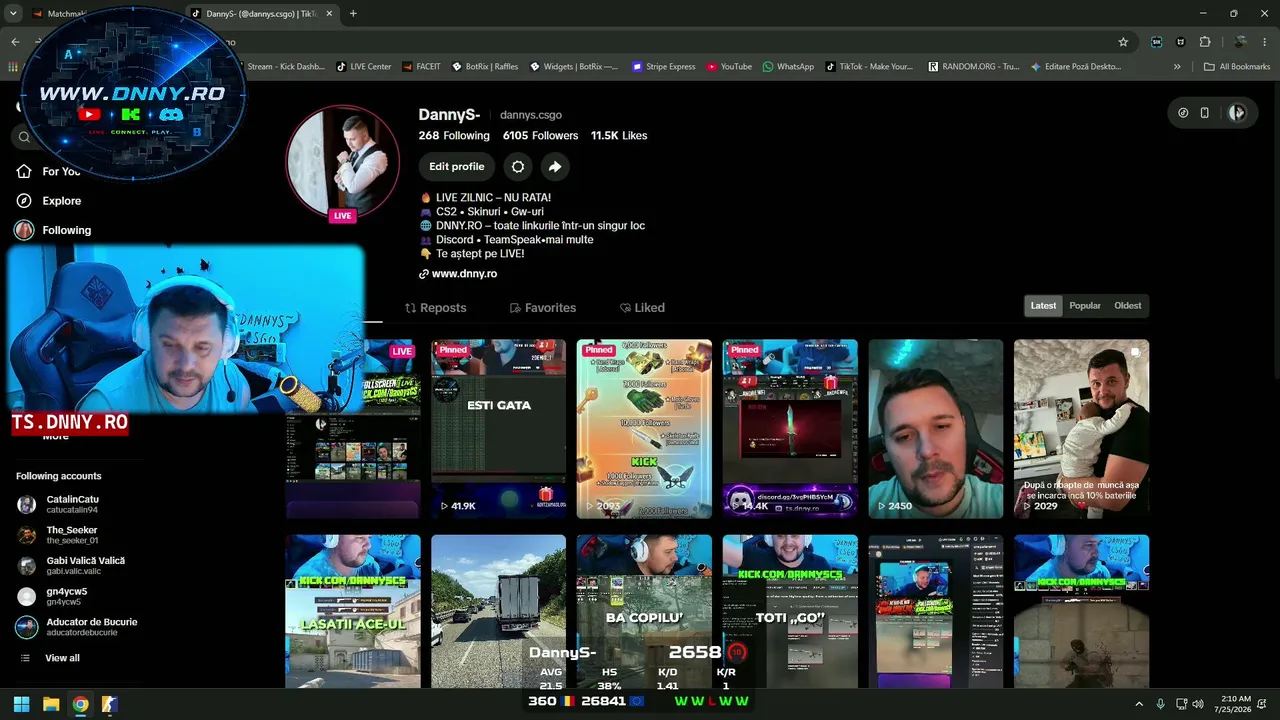Open the Chrome apps grid icon
Image resolution: width=1280 pixels, height=720 pixels.
[x=13, y=67]
